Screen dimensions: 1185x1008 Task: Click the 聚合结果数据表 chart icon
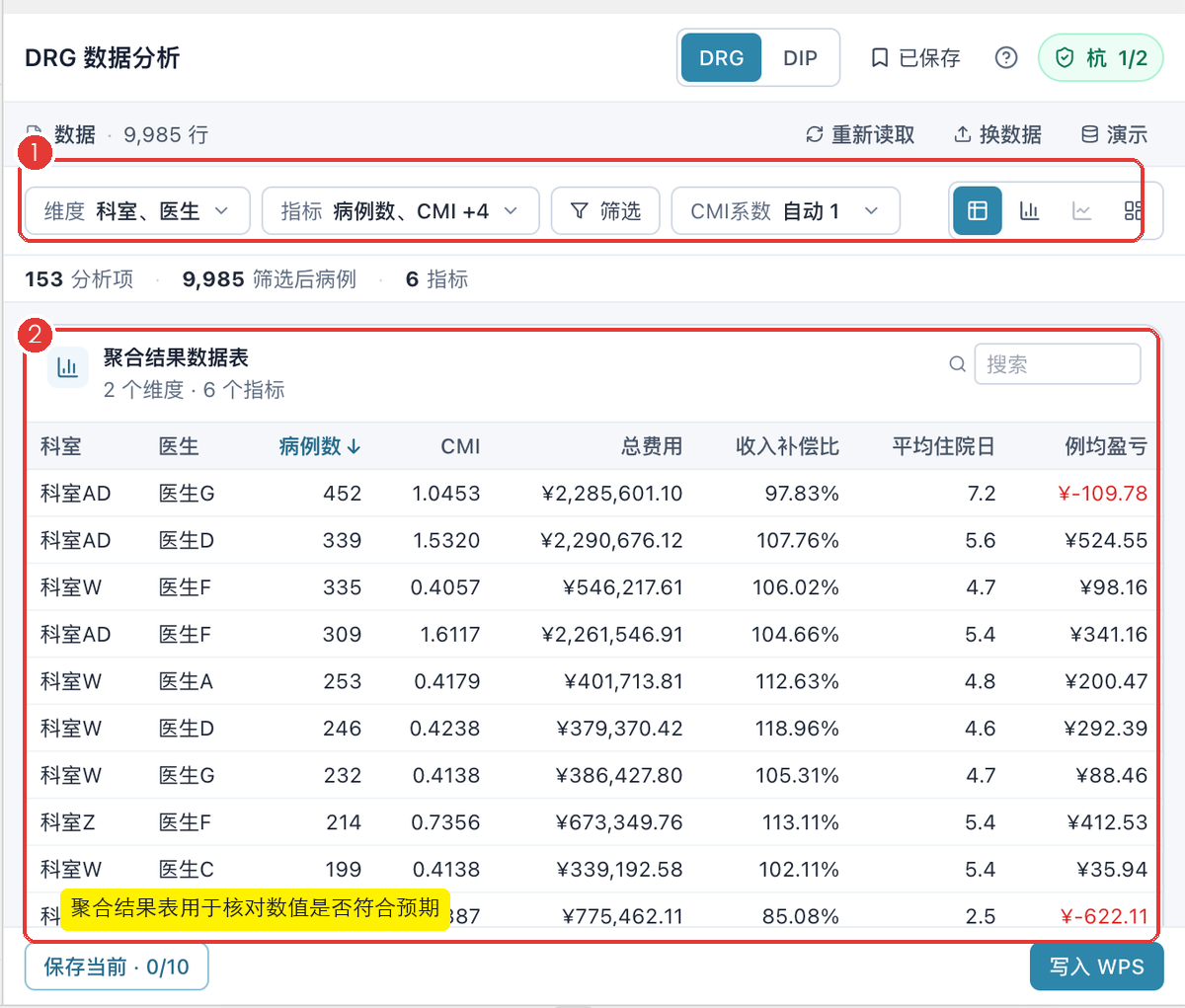[67, 367]
